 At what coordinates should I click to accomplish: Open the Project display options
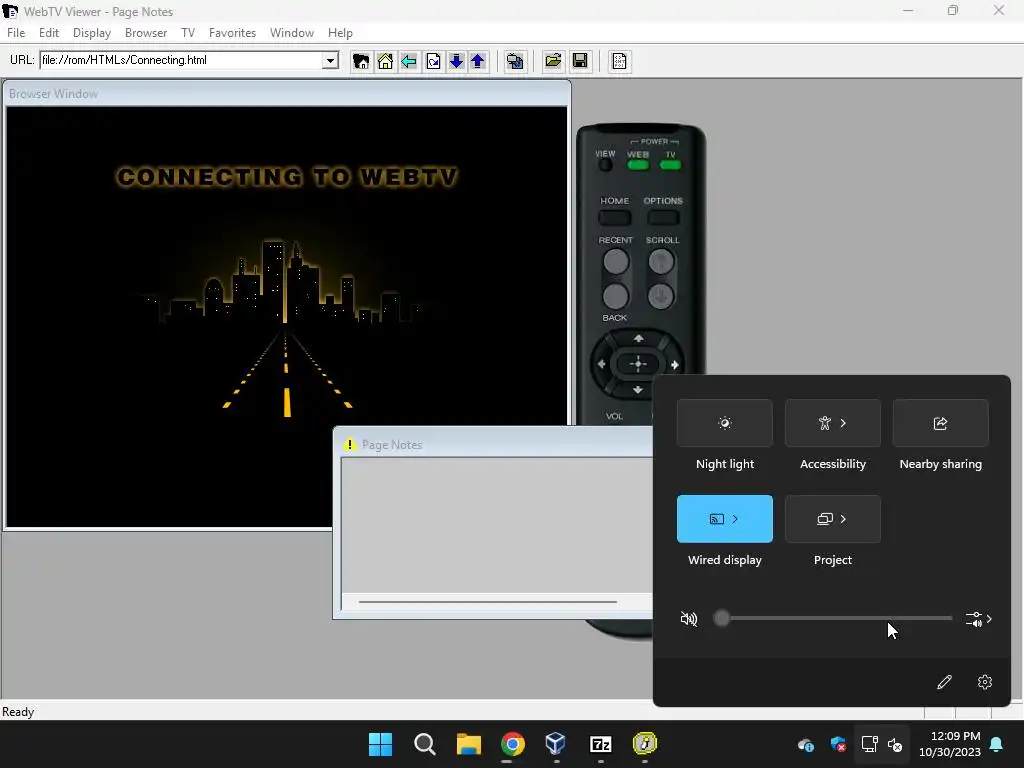pos(833,519)
